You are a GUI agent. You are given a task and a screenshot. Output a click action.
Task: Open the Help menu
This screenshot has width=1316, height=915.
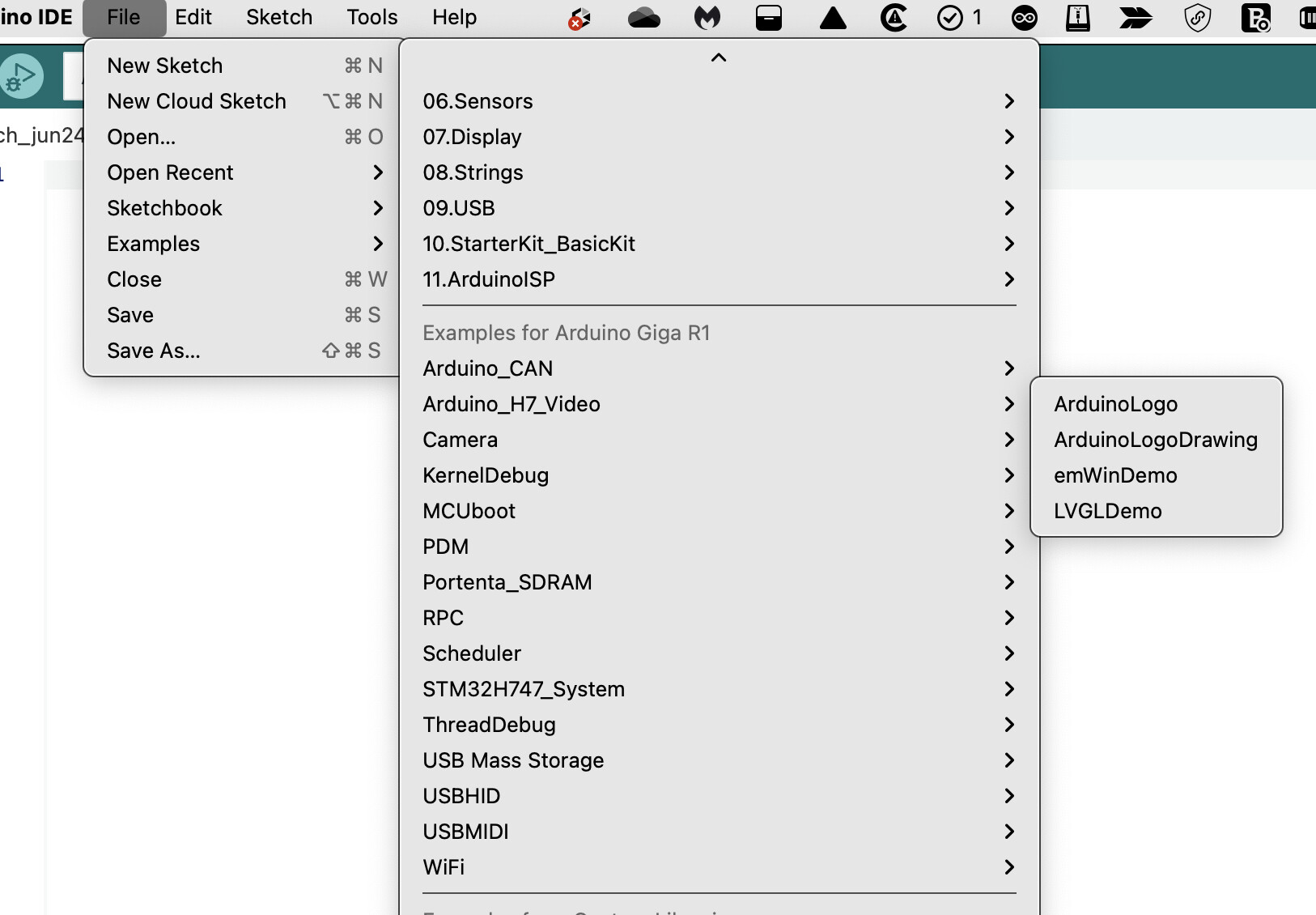(454, 18)
